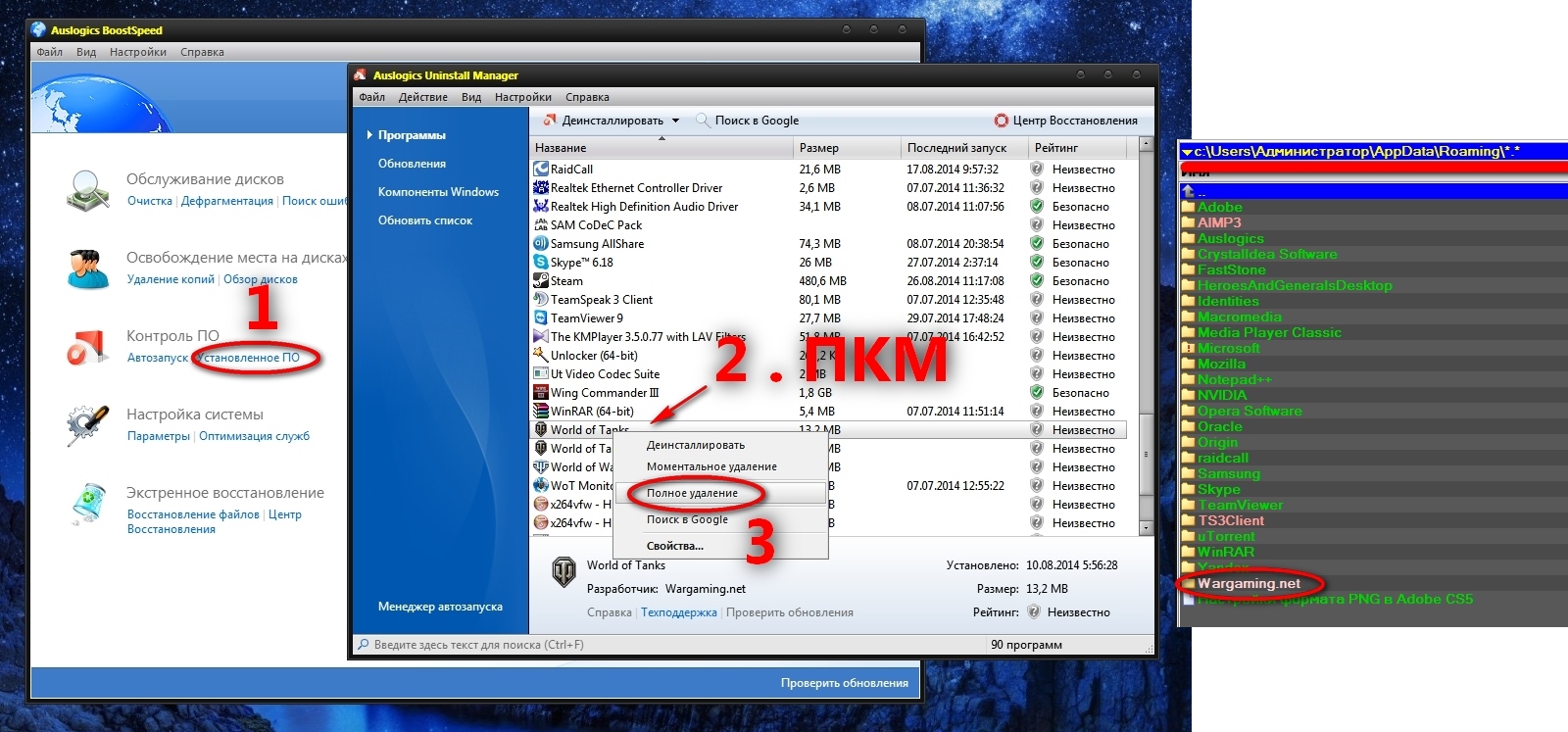Click the KMPlayer program icon
1568x732 pixels.
[x=540, y=337]
